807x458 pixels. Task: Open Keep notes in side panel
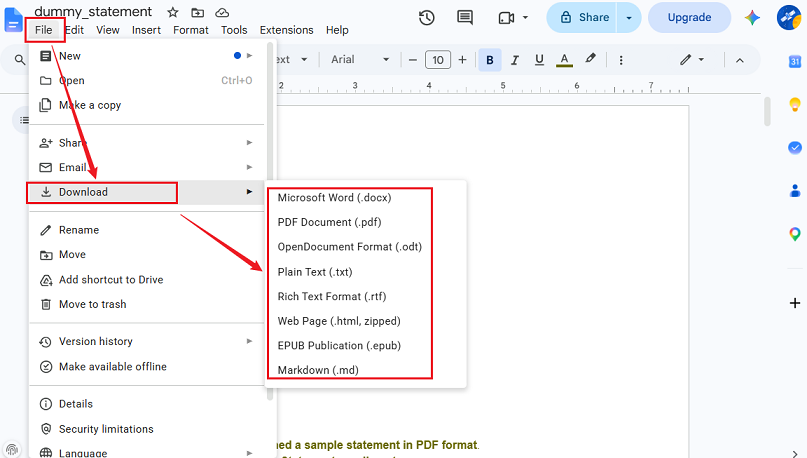[795, 104]
